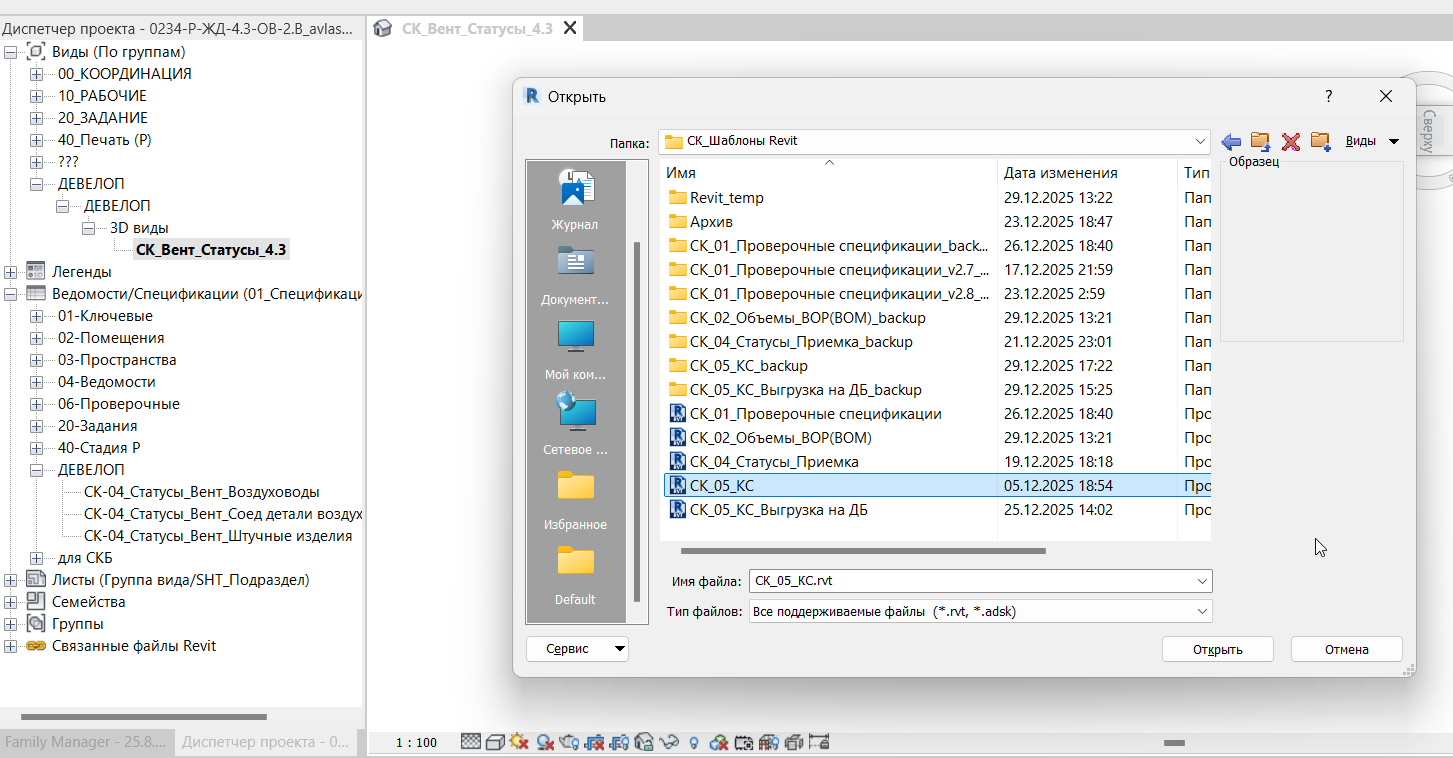This screenshot has width=1453, height=758.
Task: Open Мой компьютер in the places sidebar
Action: coord(575,350)
